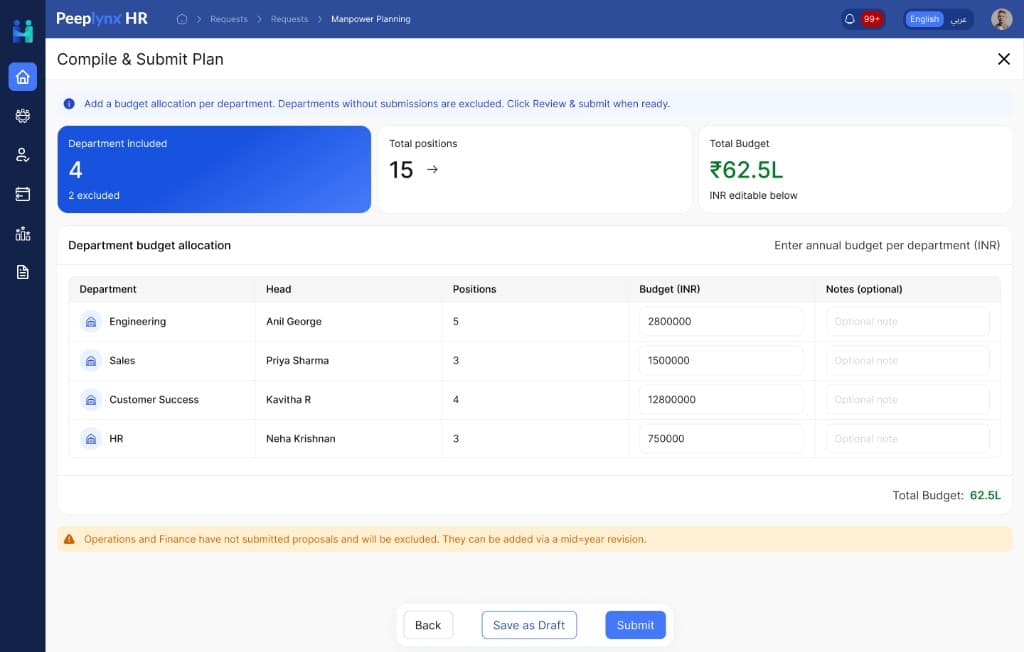Click the Department budget allocation heading
The height and width of the screenshot is (652, 1024).
click(150, 245)
